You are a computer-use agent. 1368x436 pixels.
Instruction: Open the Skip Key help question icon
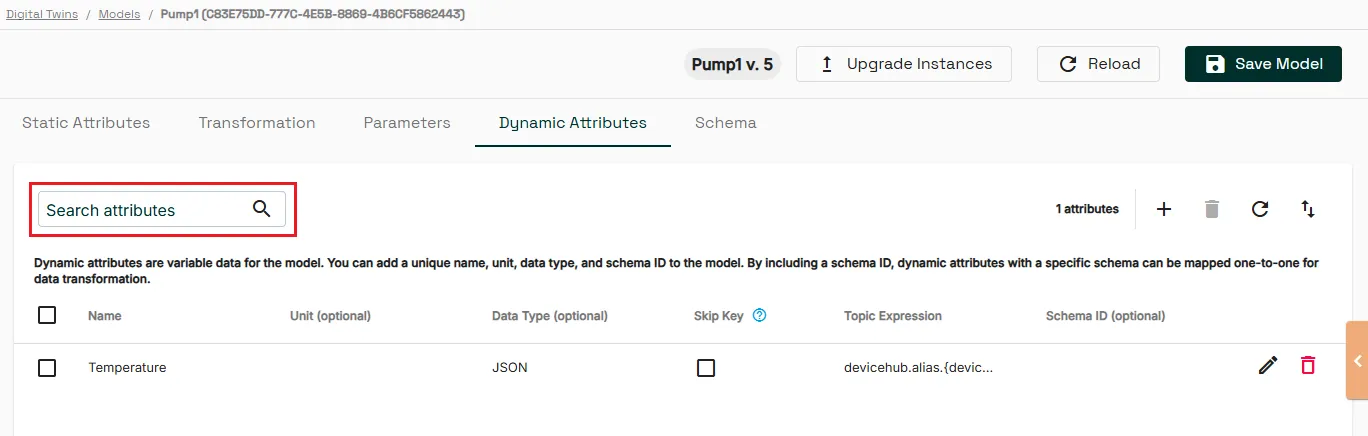tap(759, 315)
